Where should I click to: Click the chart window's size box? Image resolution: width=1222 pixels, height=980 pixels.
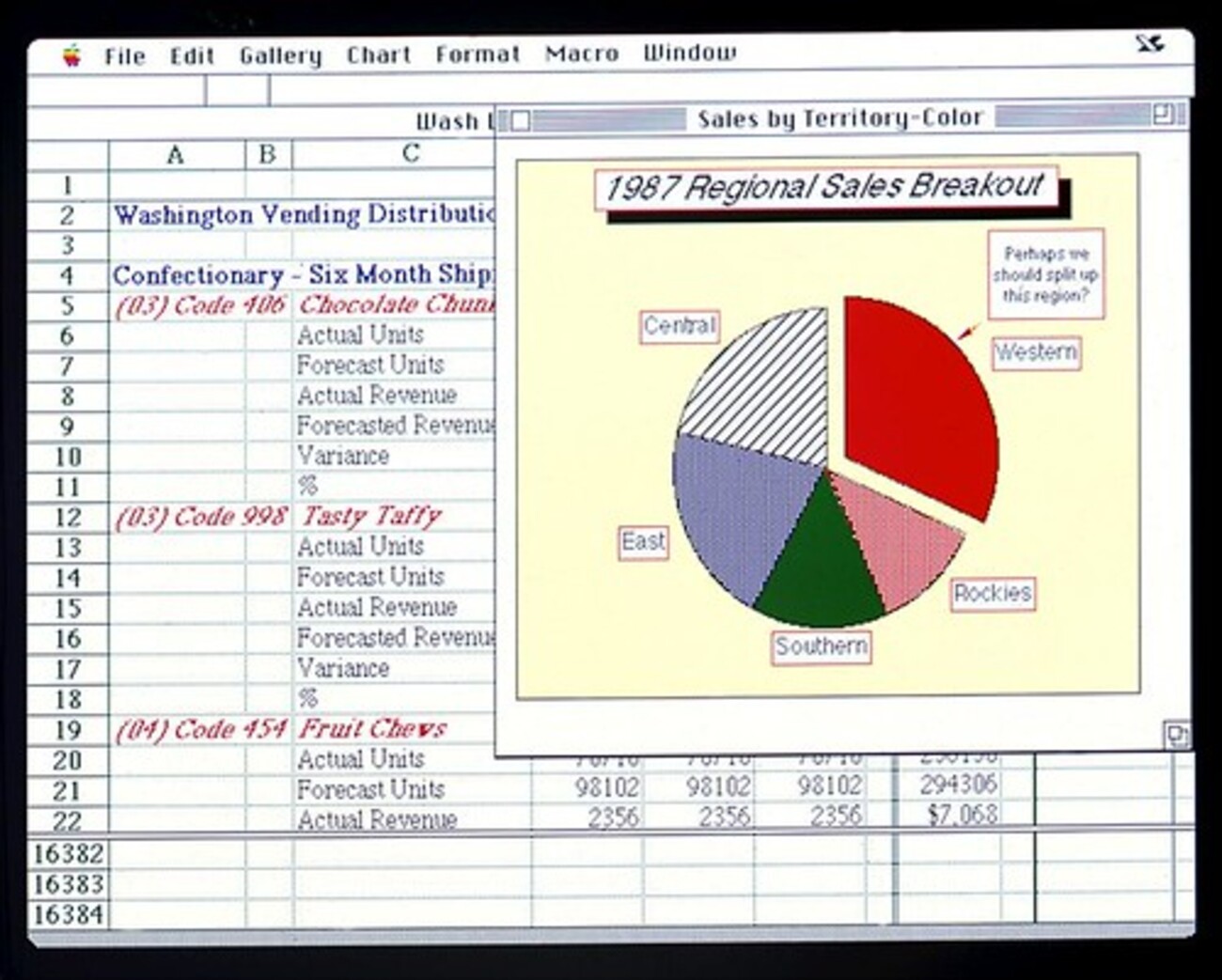click(x=1176, y=734)
